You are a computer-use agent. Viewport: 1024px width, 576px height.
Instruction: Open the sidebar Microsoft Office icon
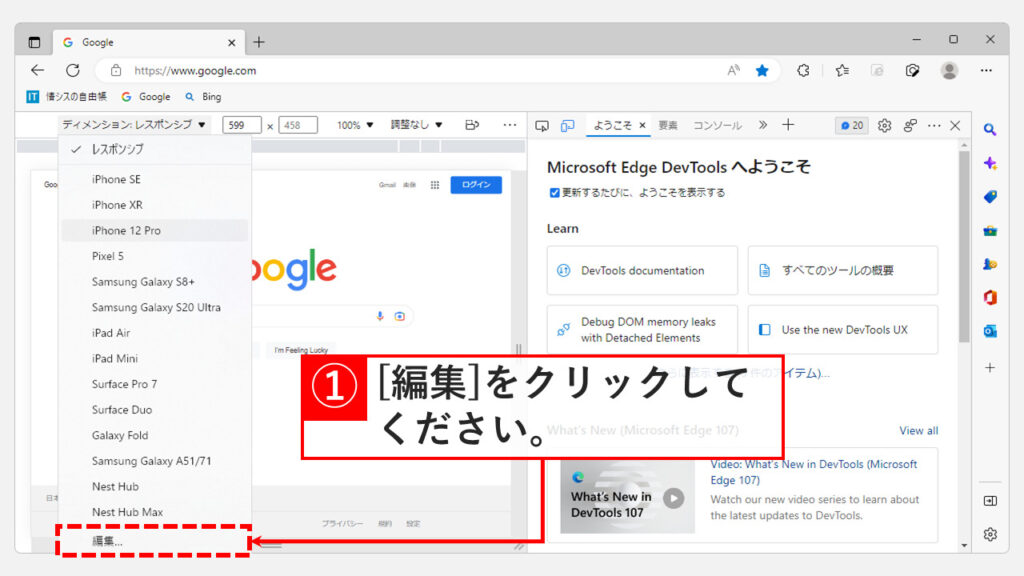(990, 298)
